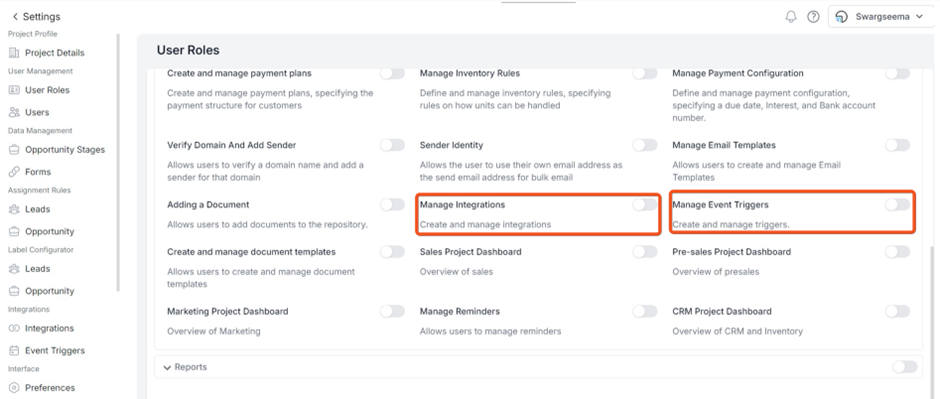Image resolution: width=940 pixels, height=399 pixels.
Task: Click "Create and manage integrations" description
Action: tap(485, 225)
